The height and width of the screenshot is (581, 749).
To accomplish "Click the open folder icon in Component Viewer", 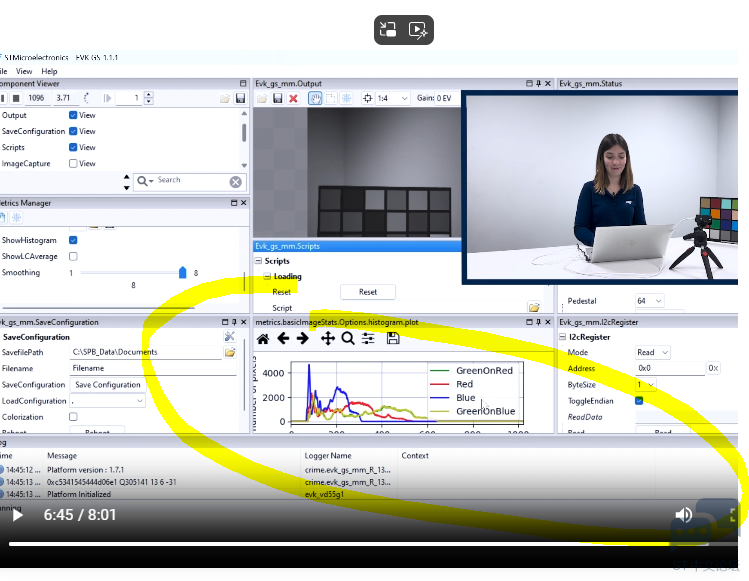I will pos(225,98).
